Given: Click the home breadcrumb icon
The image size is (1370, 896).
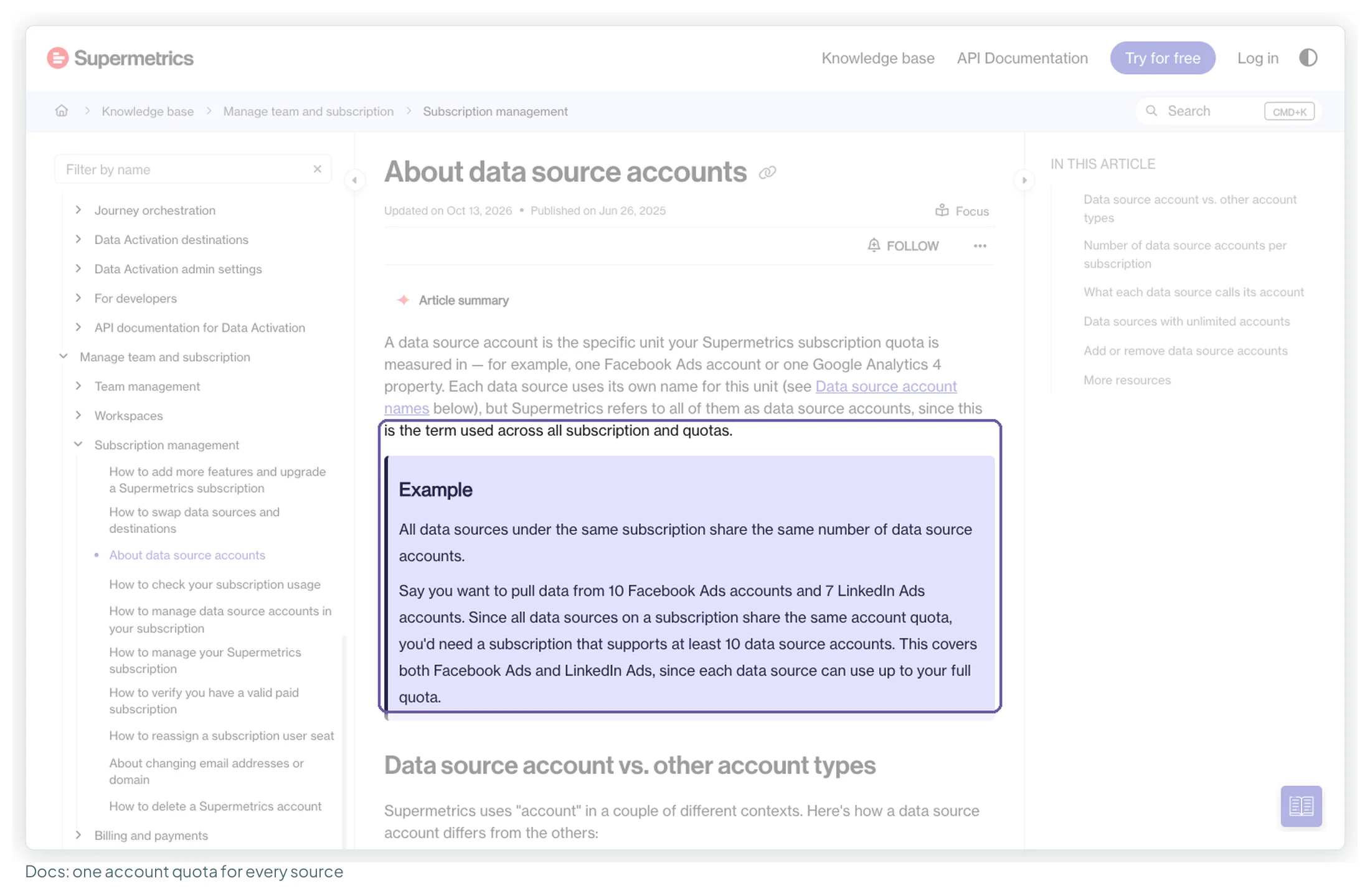Looking at the screenshot, I should click(61, 111).
